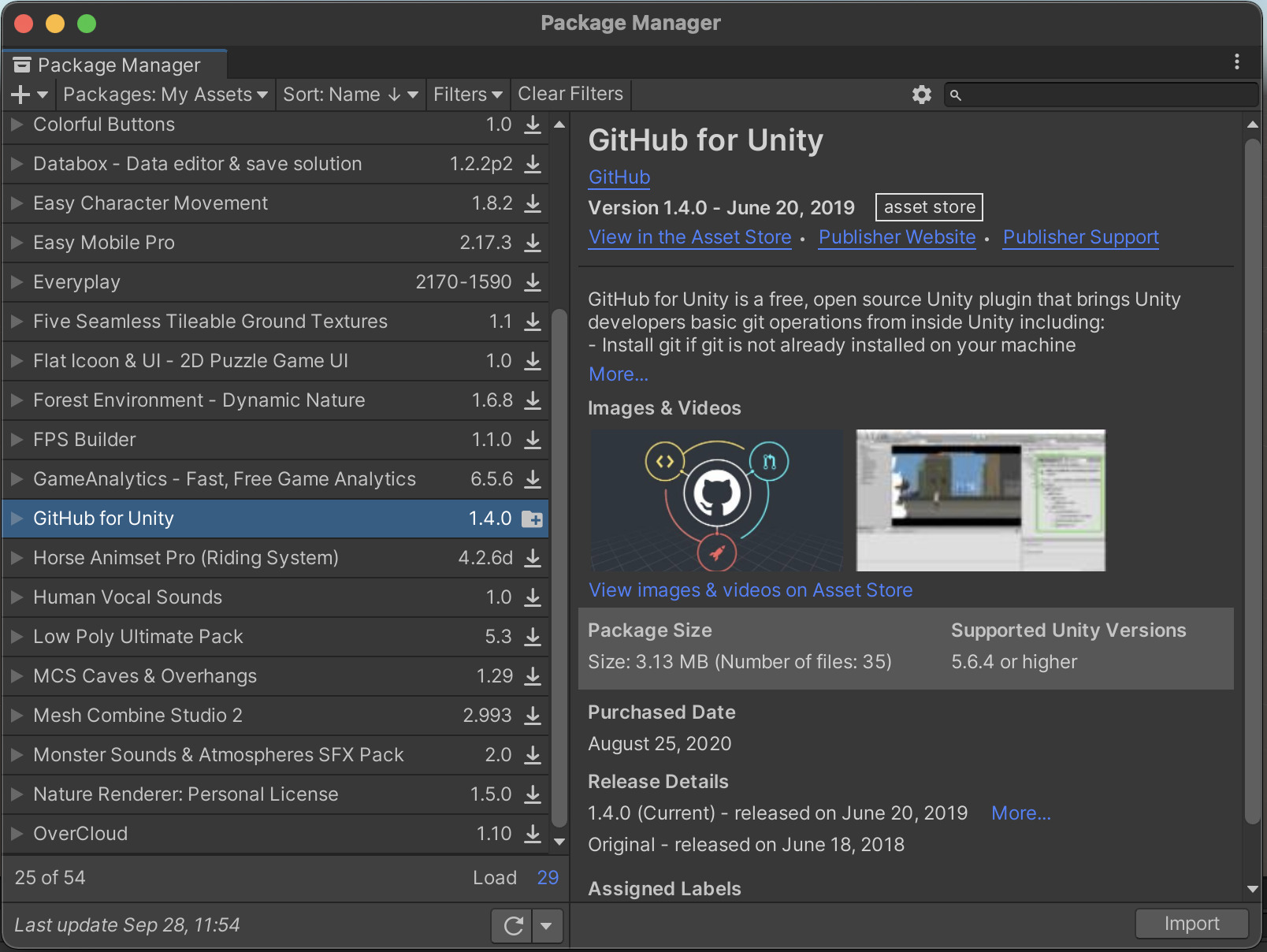Expand the Colorful Buttons package row
1267x952 pixels.
point(17,125)
